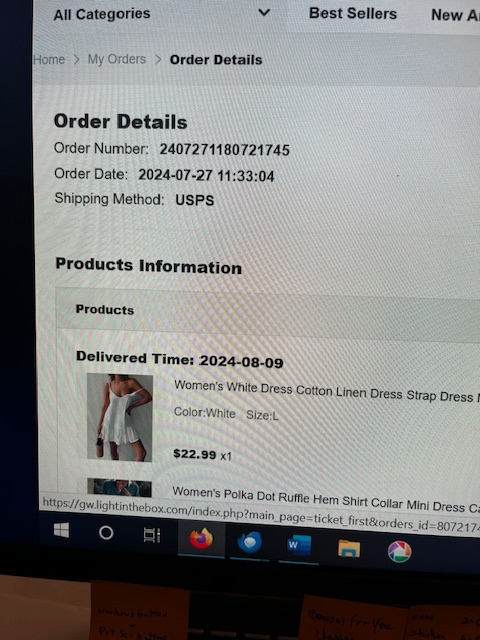The height and width of the screenshot is (640, 480).
Task: Navigate to My Orders breadcrumb
Action: coord(117,60)
